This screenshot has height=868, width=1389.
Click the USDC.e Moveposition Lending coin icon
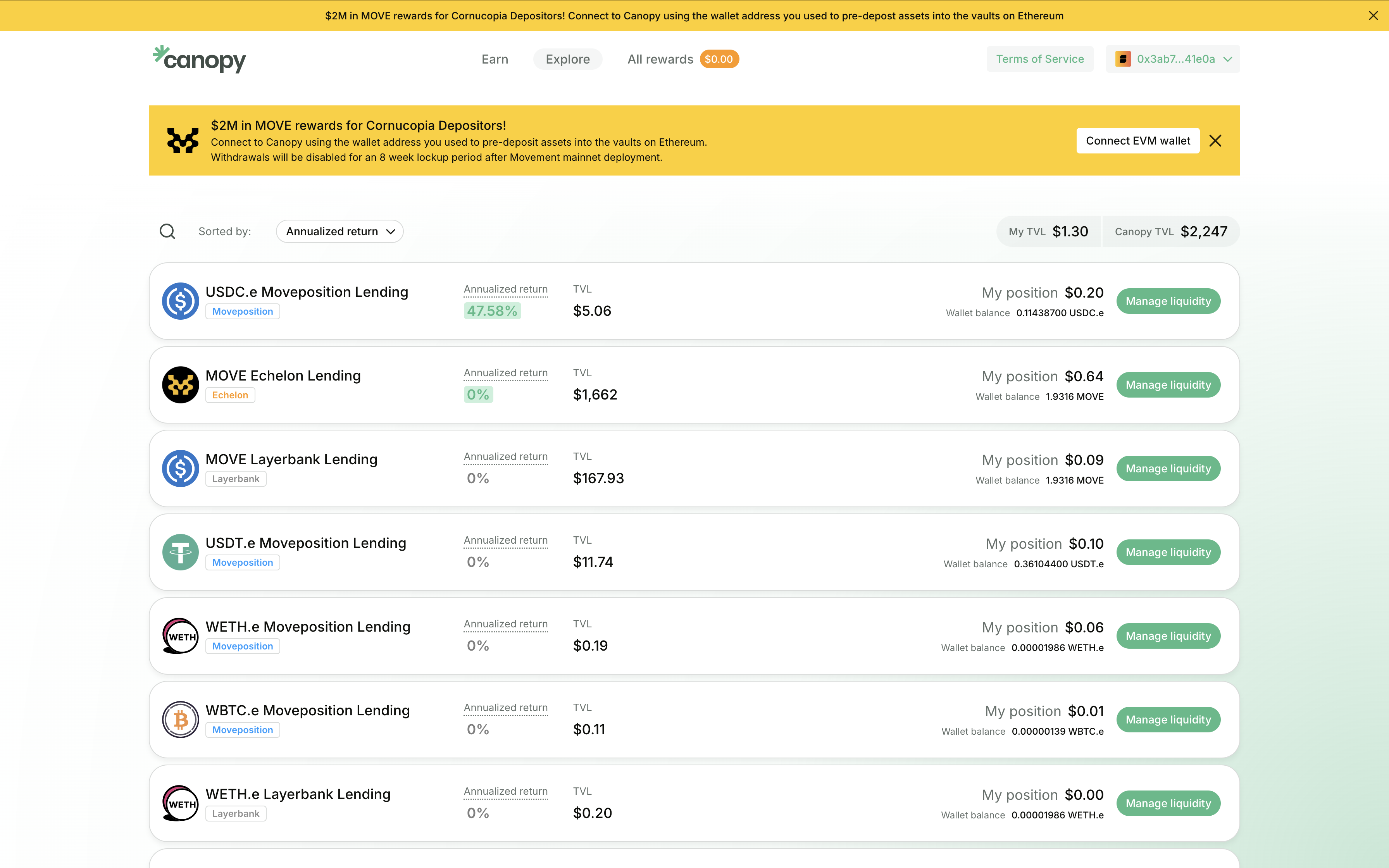[x=180, y=301]
